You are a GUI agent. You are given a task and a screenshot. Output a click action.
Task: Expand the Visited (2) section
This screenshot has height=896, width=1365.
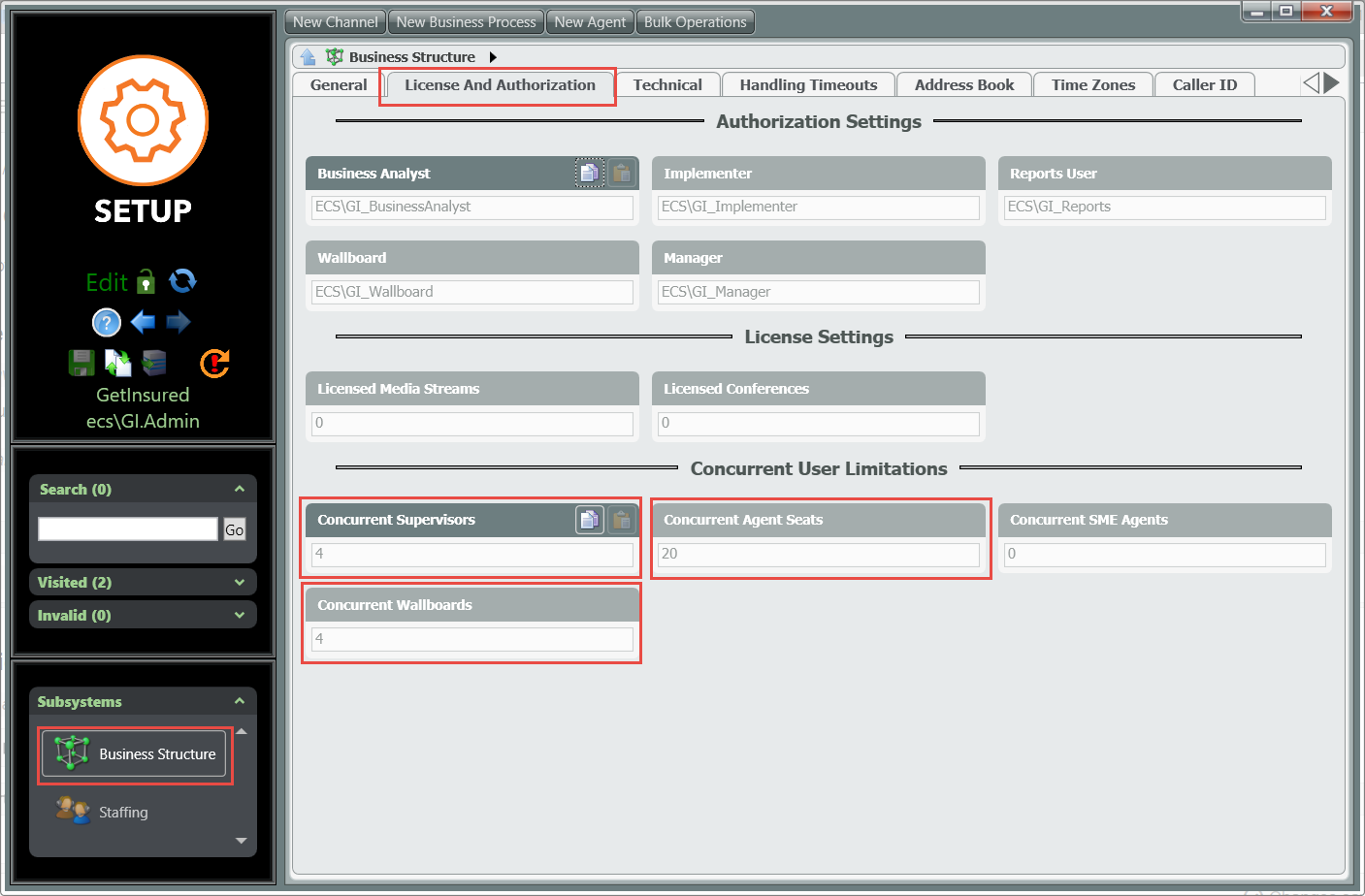[x=240, y=582]
